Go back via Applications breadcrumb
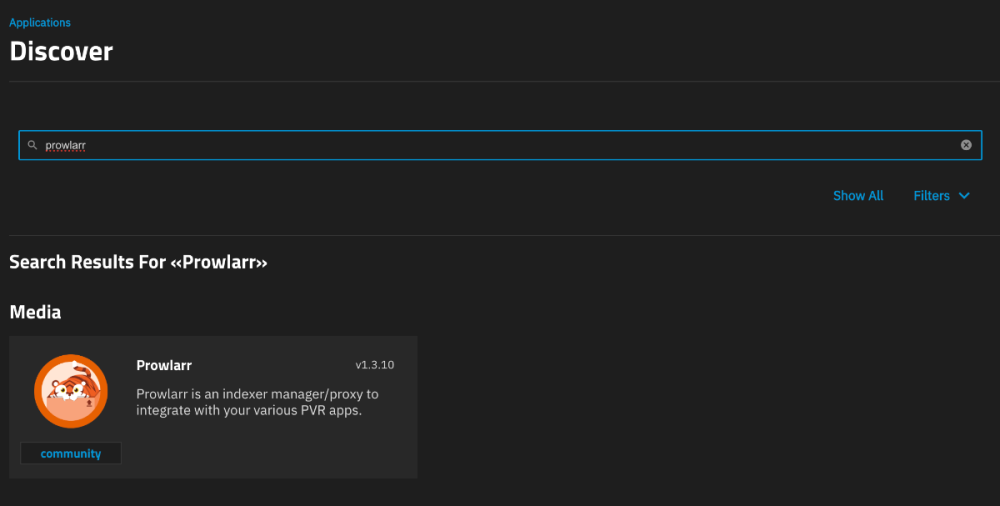Screen dimensions: 1000x506 (40, 22)
